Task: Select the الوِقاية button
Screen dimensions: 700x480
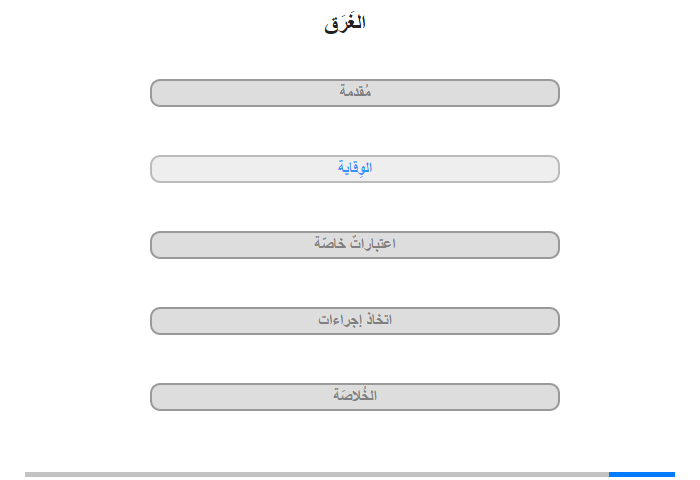Action: click(x=354, y=169)
